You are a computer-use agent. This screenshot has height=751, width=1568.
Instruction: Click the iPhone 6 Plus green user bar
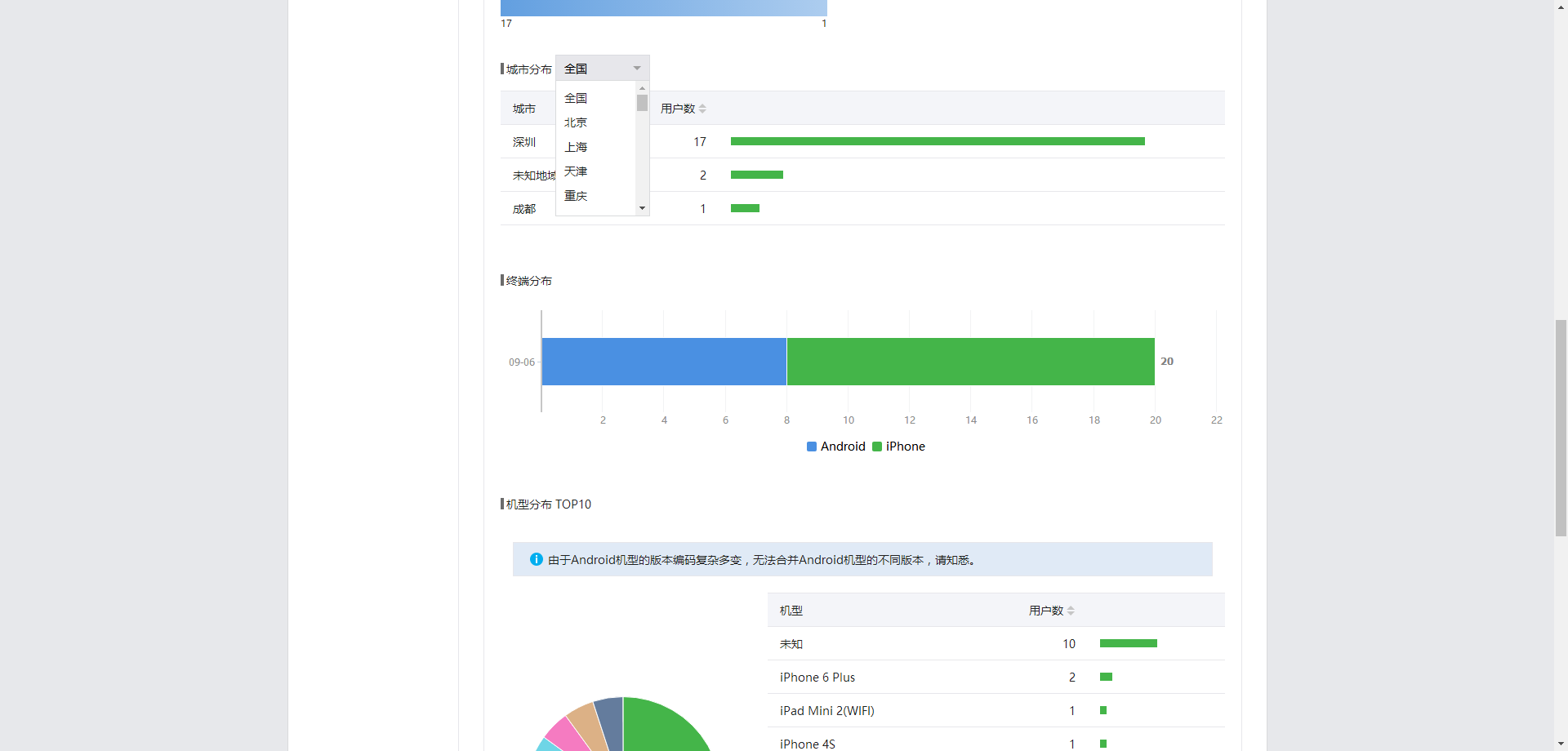point(1106,677)
